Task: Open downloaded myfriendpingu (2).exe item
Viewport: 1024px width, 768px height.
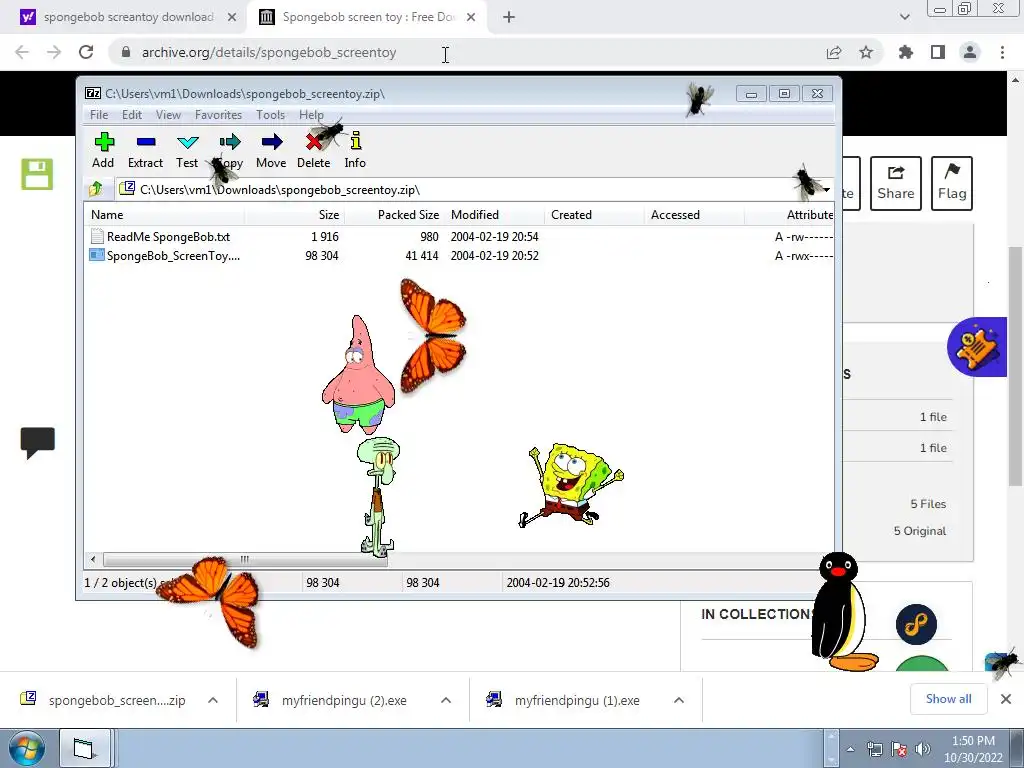Action: [330, 700]
